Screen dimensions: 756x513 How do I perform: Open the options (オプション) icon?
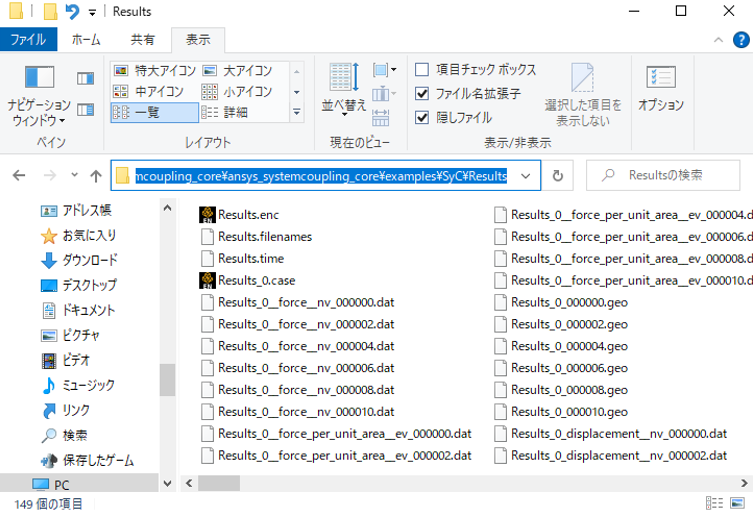tap(660, 88)
